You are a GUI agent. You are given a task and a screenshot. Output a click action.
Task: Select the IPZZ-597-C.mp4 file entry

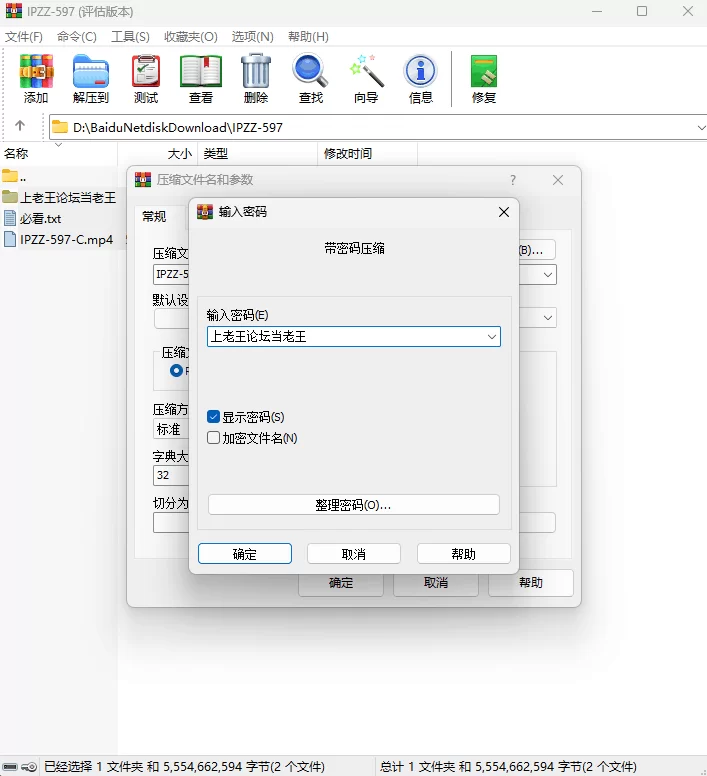coord(66,239)
